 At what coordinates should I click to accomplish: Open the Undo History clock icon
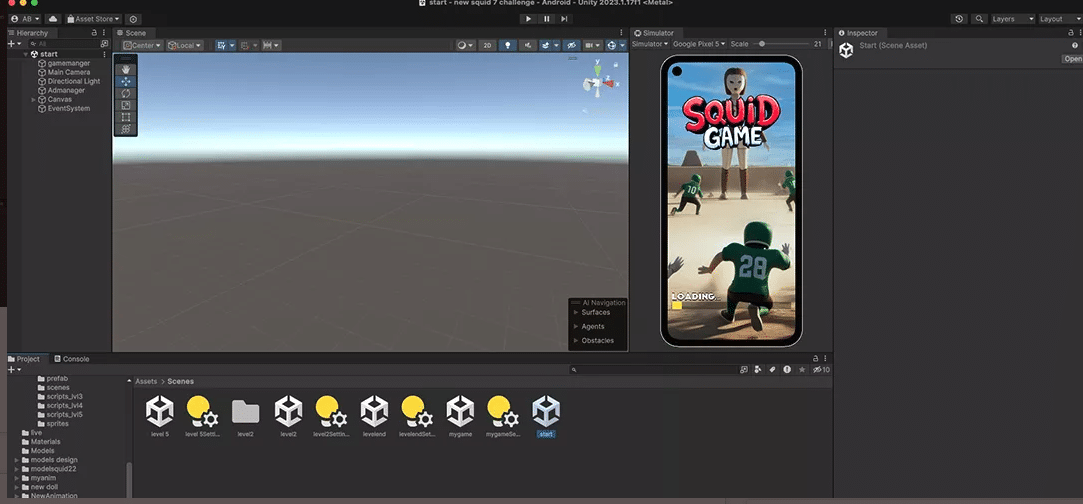click(959, 19)
